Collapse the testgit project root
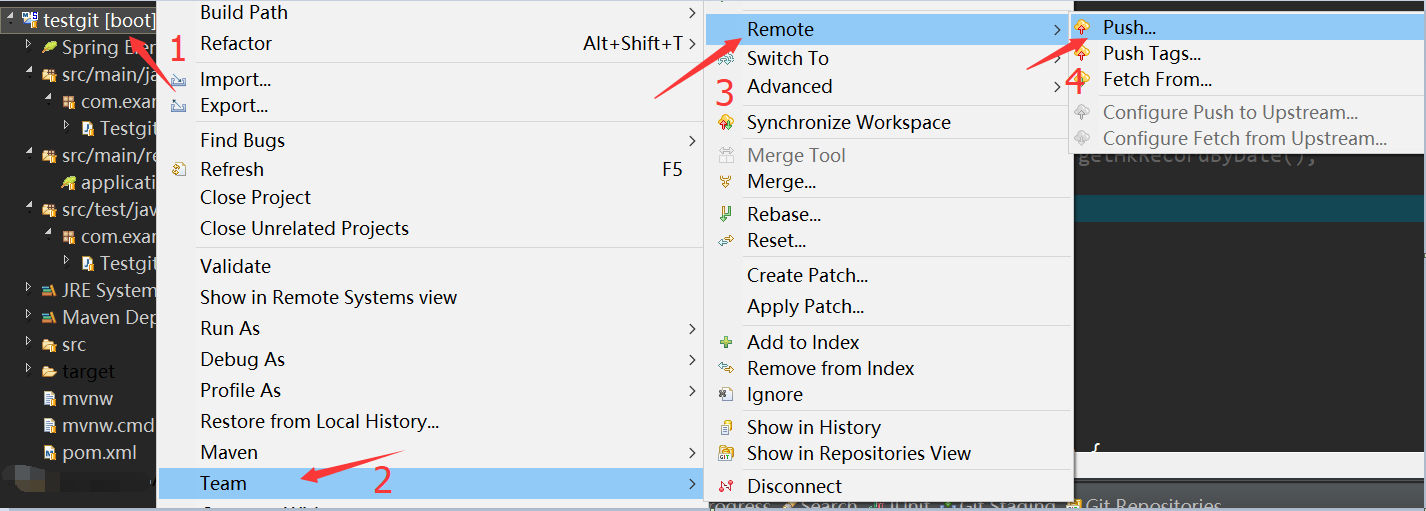1426x511 pixels. click(9, 19)
